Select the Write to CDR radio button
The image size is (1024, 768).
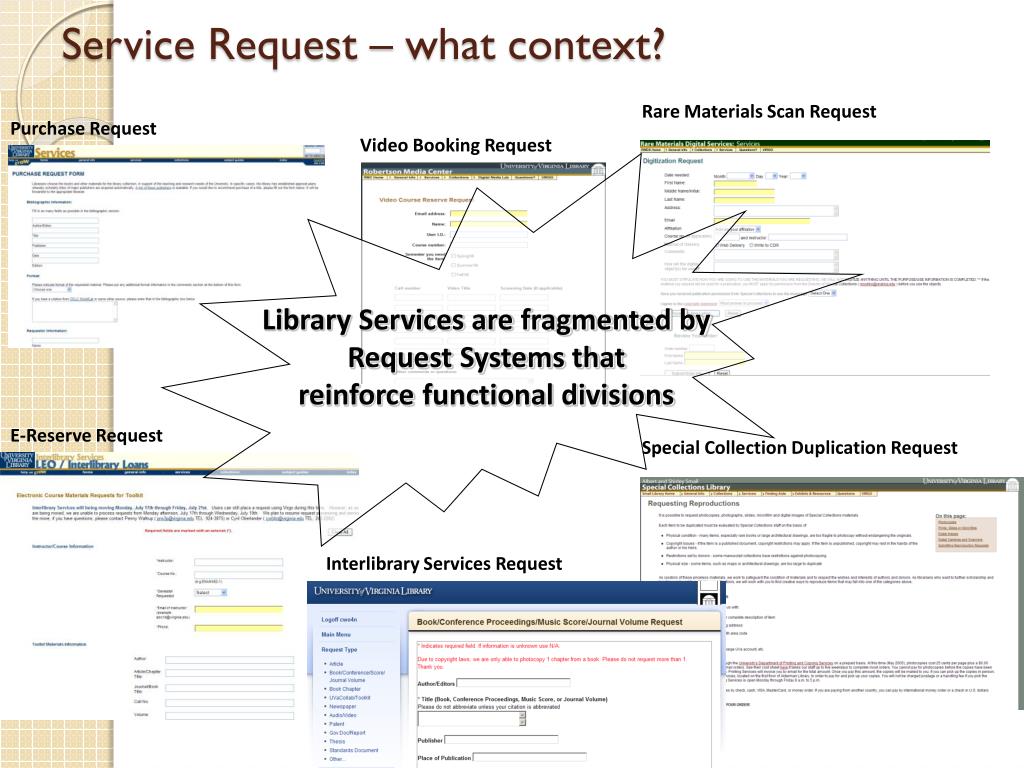click(x=751, y=246)
